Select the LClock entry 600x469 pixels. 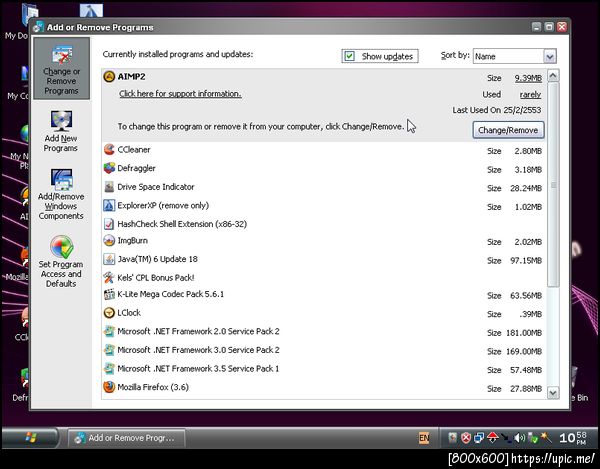[324, 313]
